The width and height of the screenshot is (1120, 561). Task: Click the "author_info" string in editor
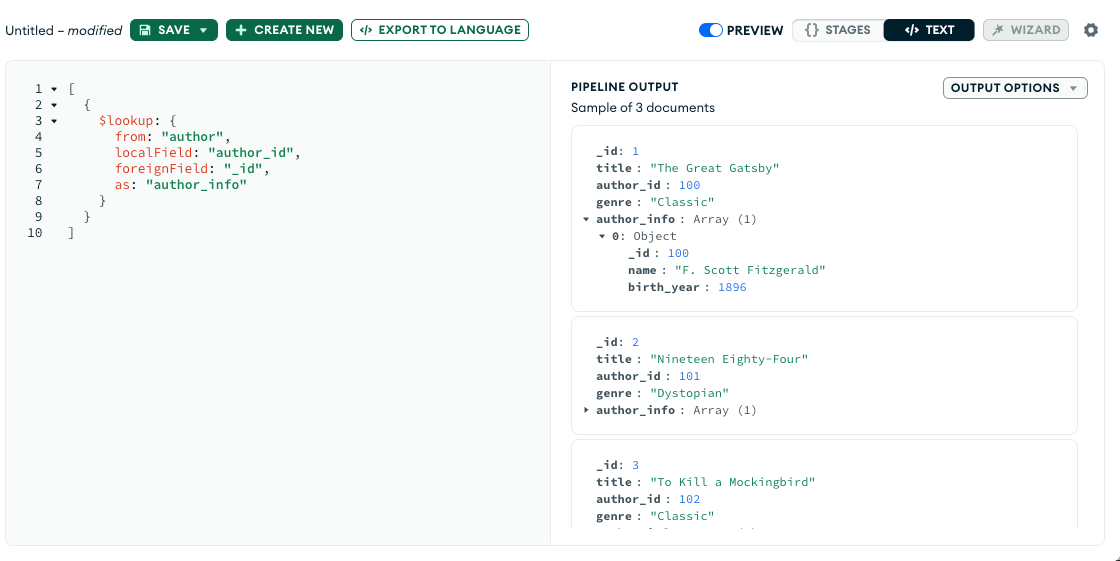click(x=196, y=185)
